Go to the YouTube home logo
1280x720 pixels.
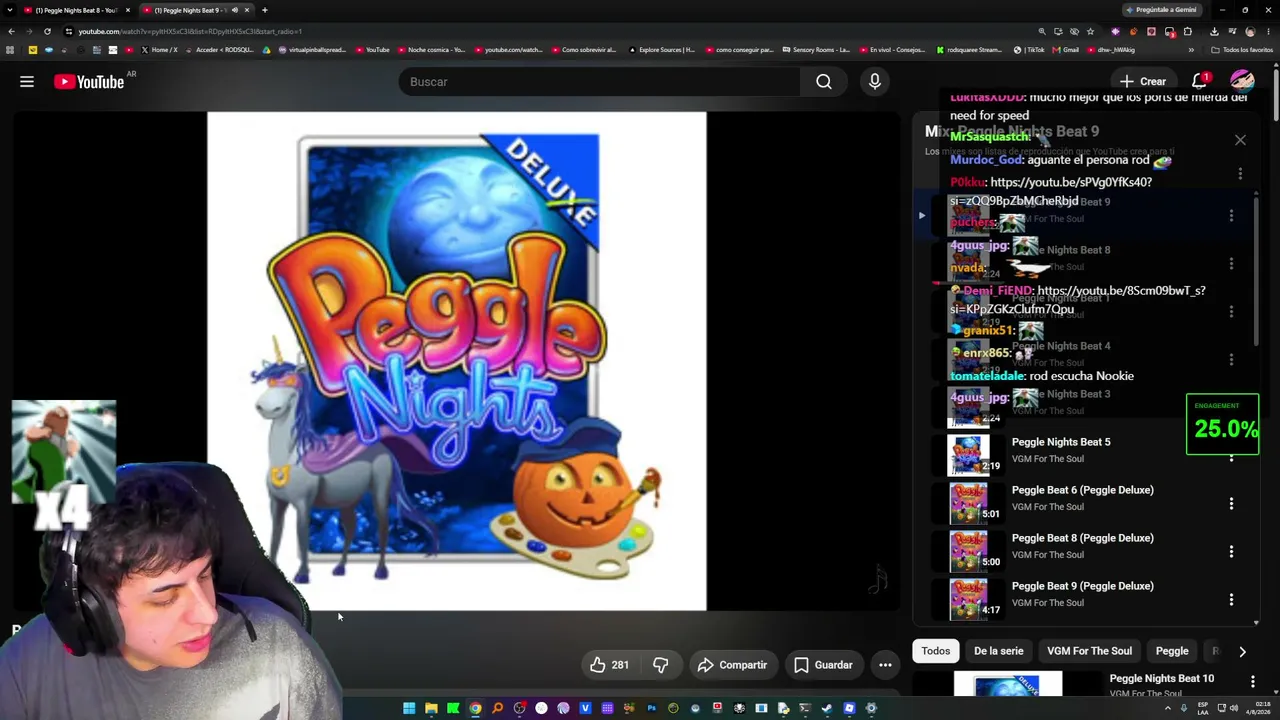[89, 82]
